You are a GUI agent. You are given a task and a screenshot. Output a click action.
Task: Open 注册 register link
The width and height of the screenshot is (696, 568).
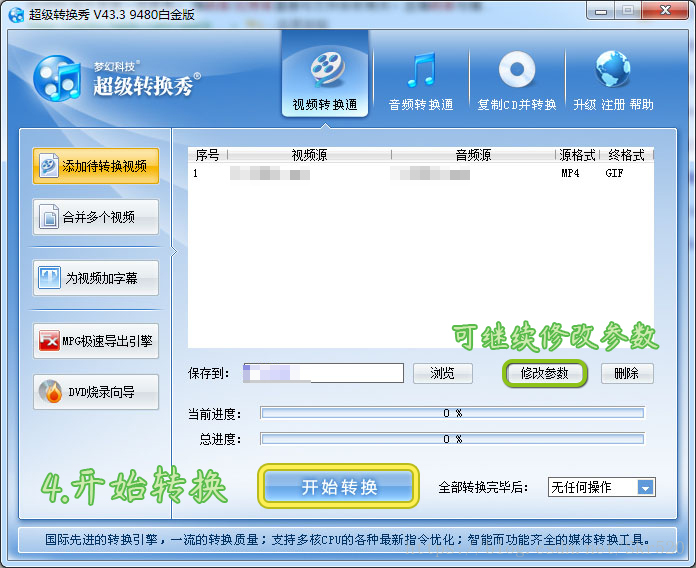(x=613, y=105)
